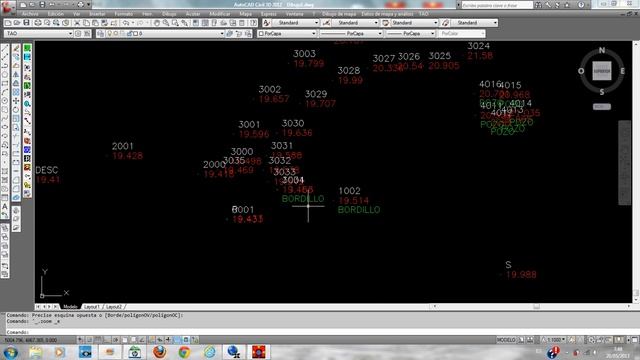Viewport: 640px width, 360px height.
Task: Cut selection with scissors icon
Action: coord(77,23)
